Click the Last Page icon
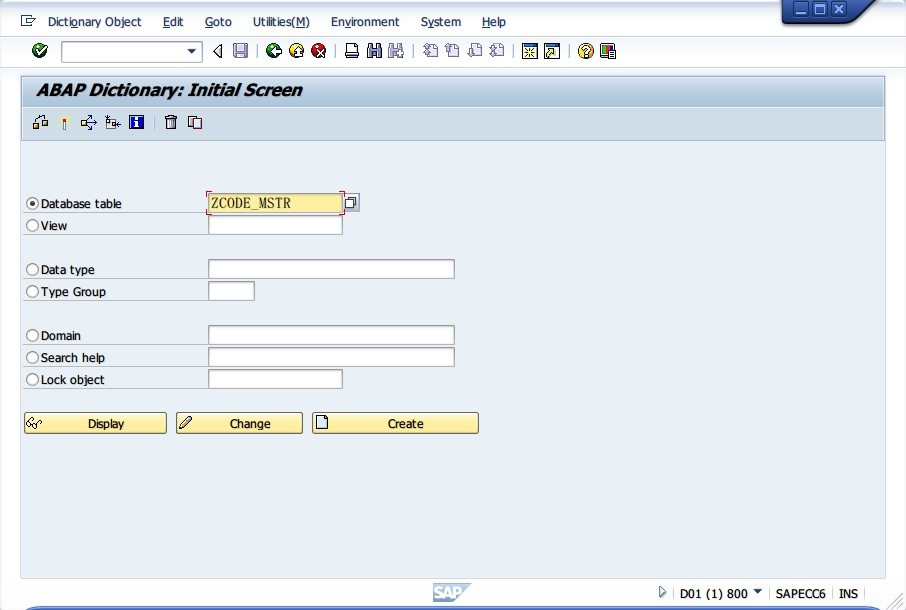 click(x=497, y=51)
